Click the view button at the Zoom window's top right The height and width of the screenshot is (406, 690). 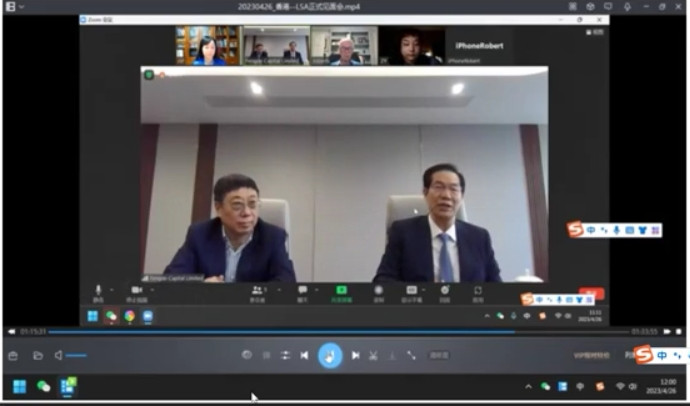595,32
